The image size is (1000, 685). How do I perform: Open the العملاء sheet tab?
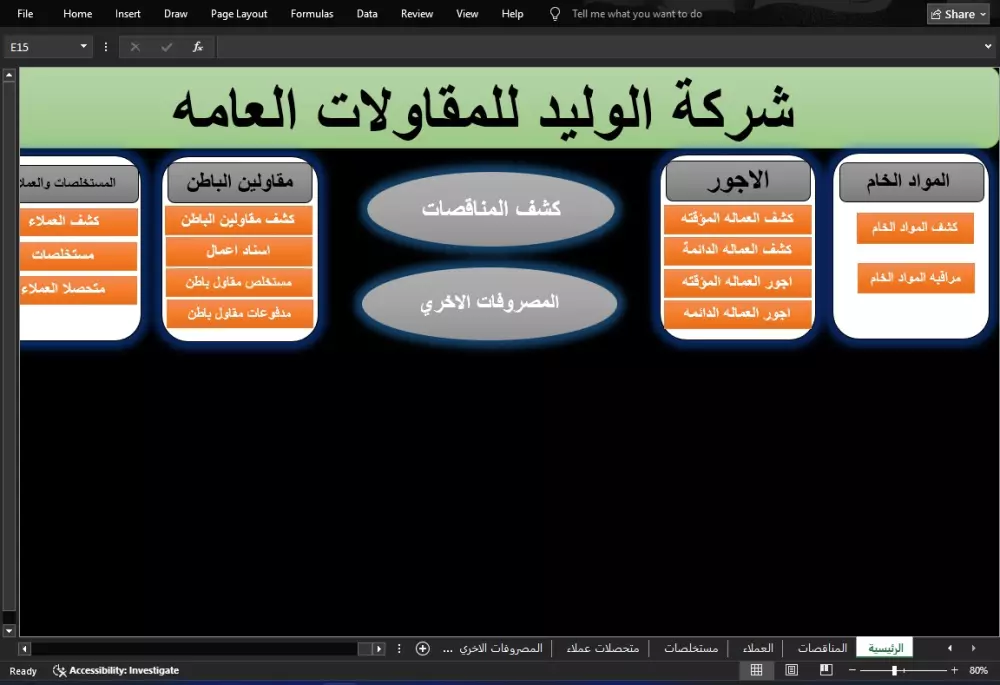tap(757, 648)
